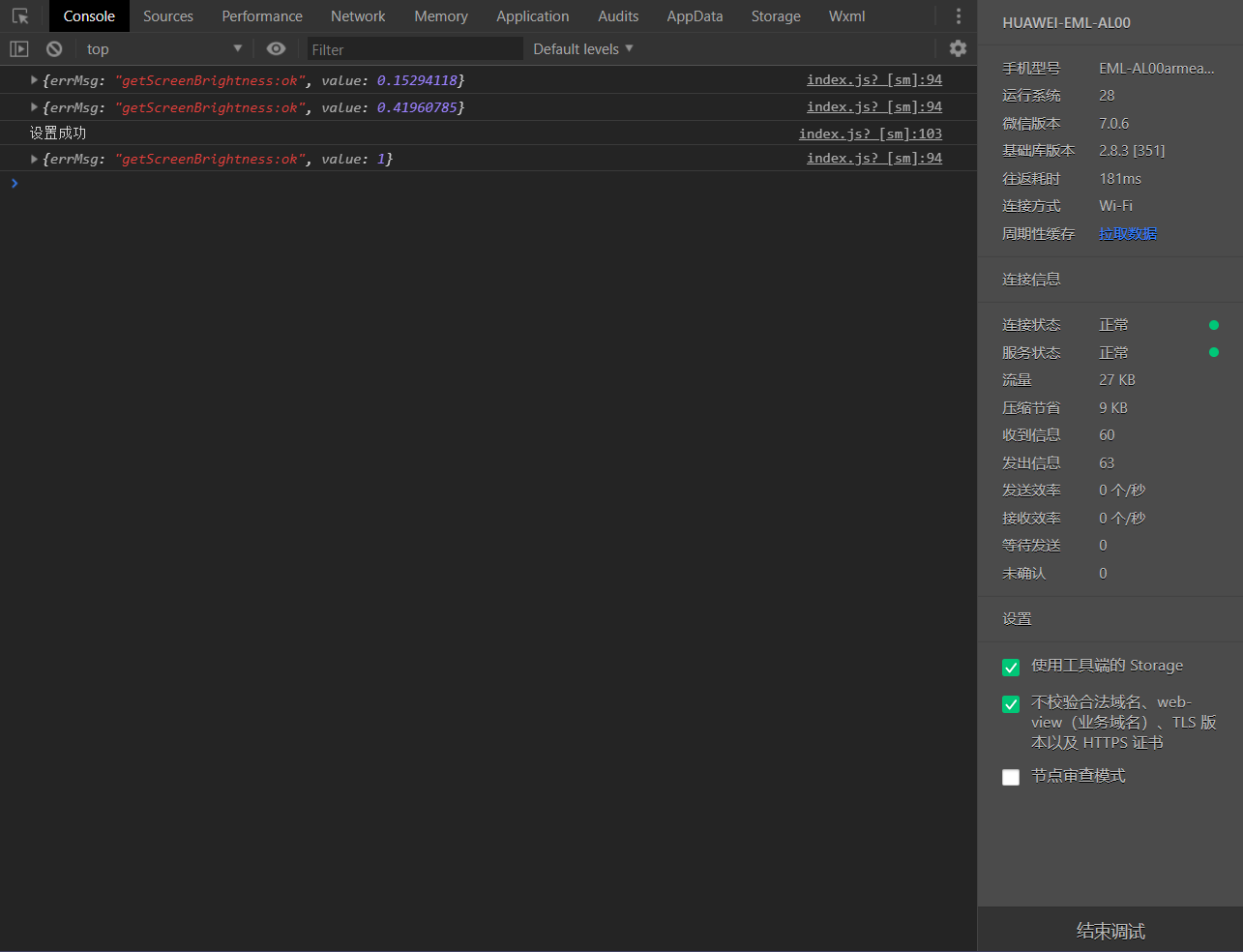Image resolution: width=1243 pixels, height=952 pixels.
Task: Toggle the live expression eye icon
Action: click(x=276, y=48)
